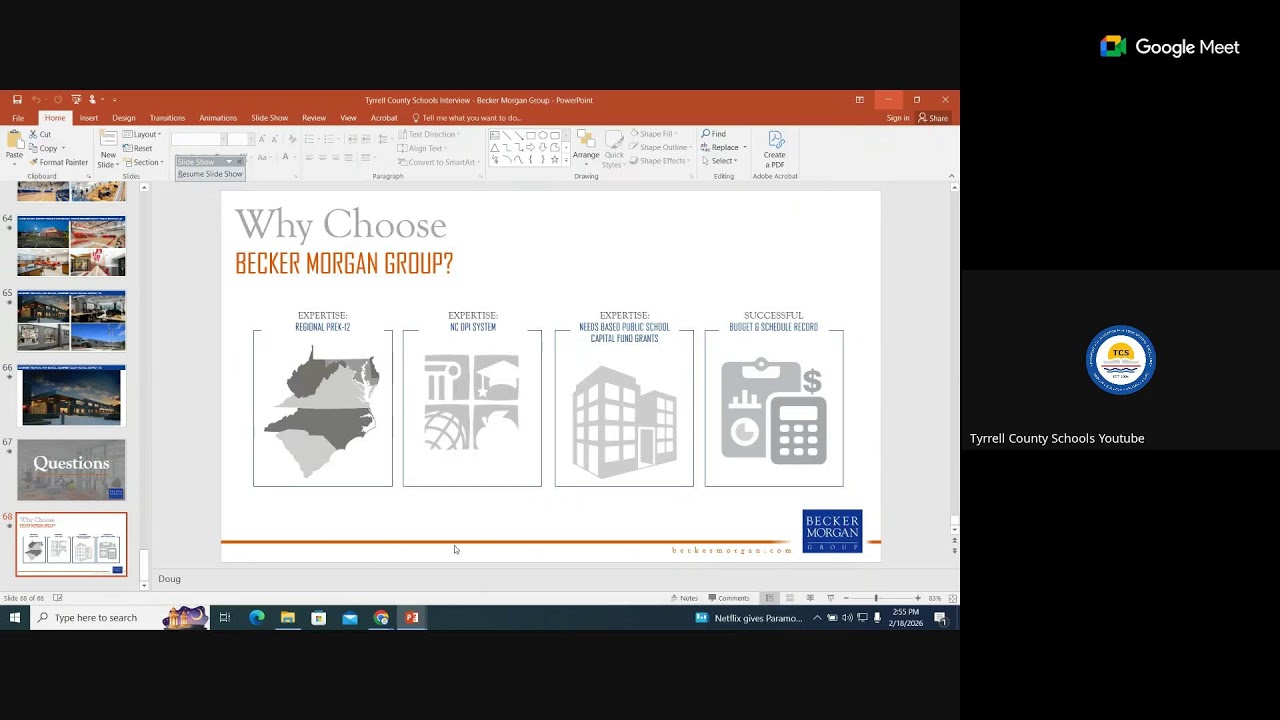This screenshot has height=720, width=1280.
Task: Open Task View on taskbar
Action: [x=225, y=618]
